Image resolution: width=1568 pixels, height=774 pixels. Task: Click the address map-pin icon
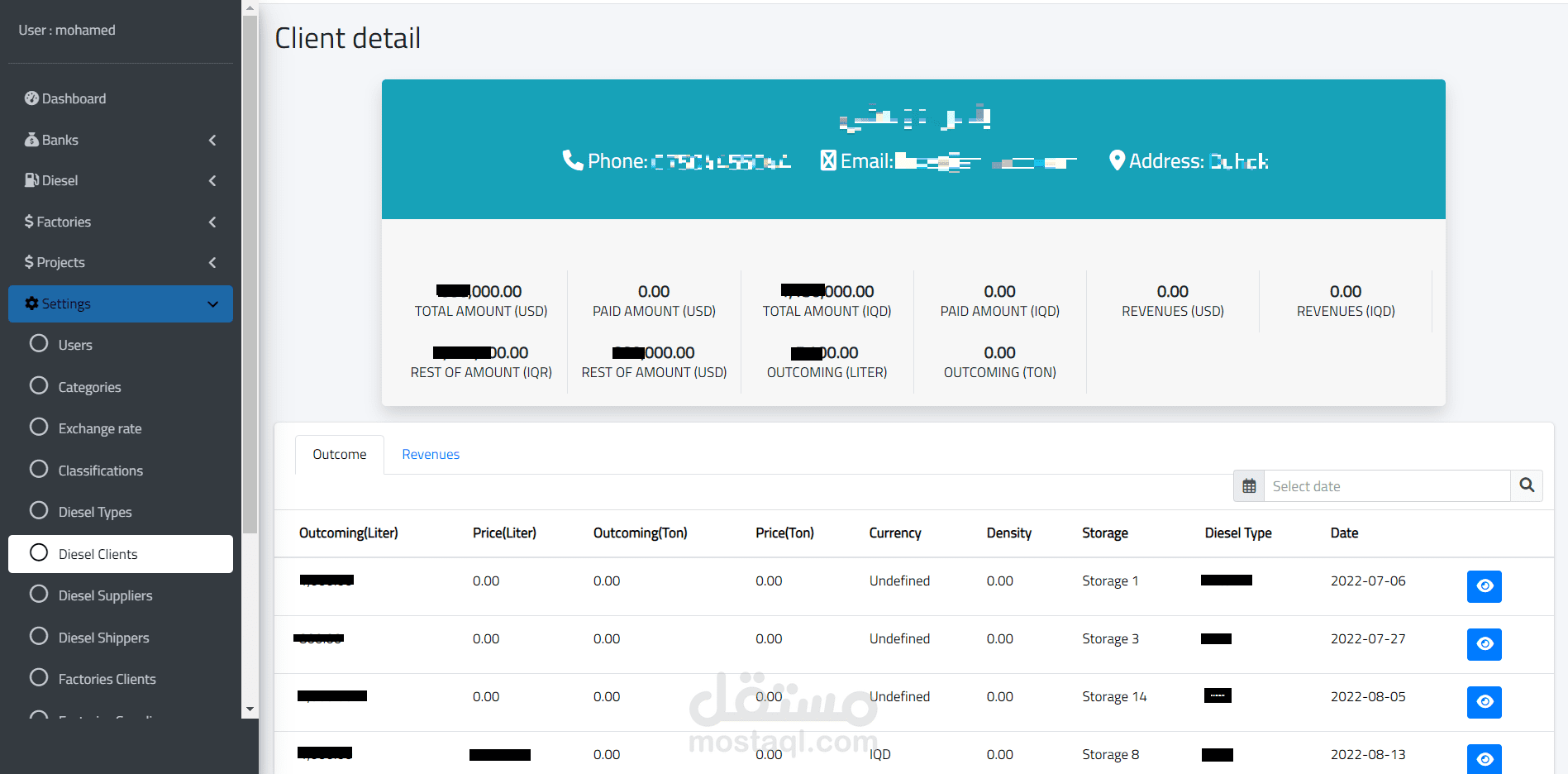[1117, 160]
